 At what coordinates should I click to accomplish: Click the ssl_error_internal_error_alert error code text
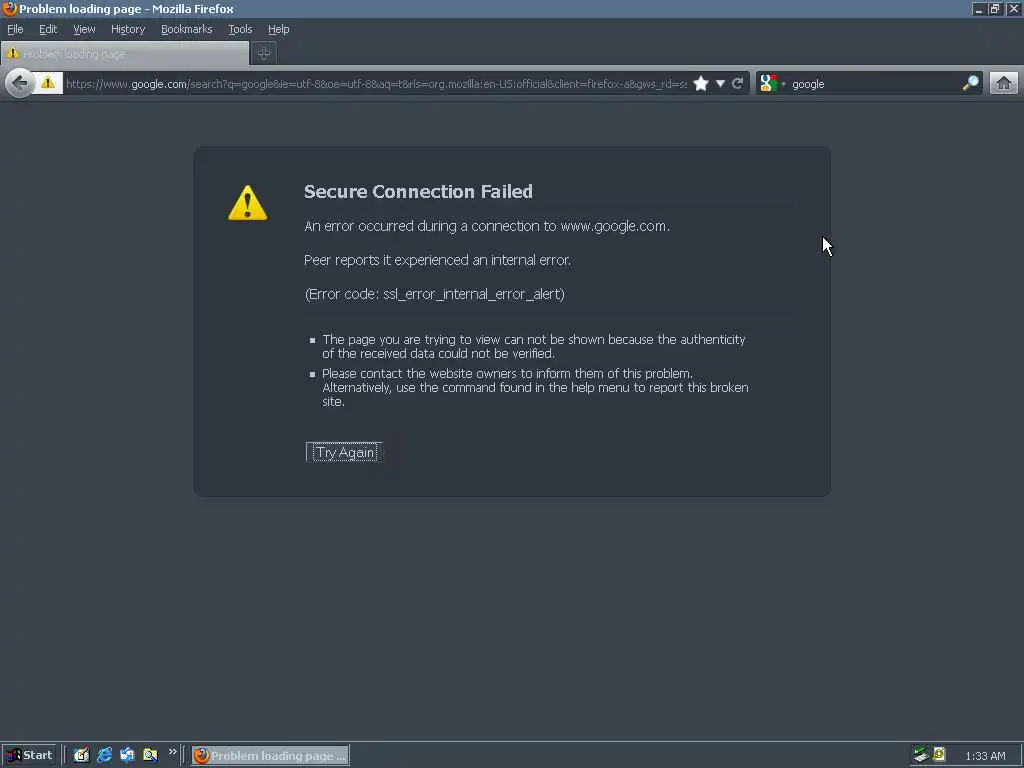[x=473, y=294]
